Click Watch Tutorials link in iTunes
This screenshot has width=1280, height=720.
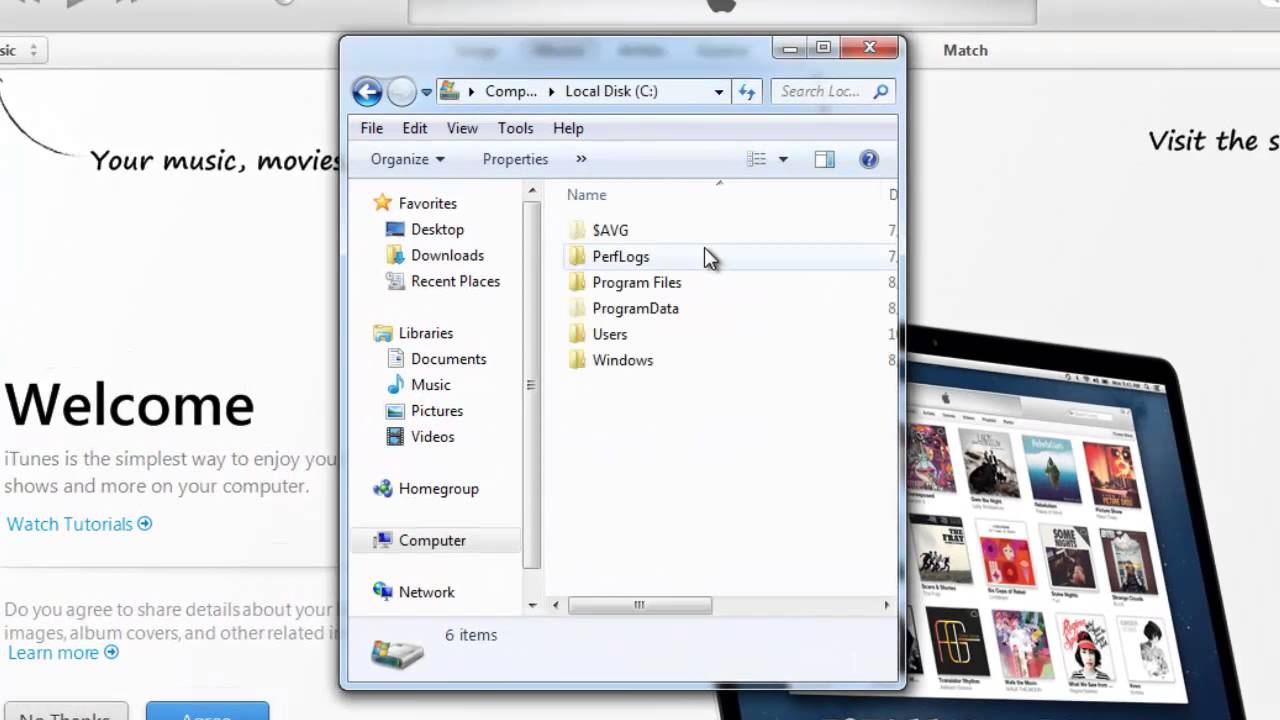(79, 524)
